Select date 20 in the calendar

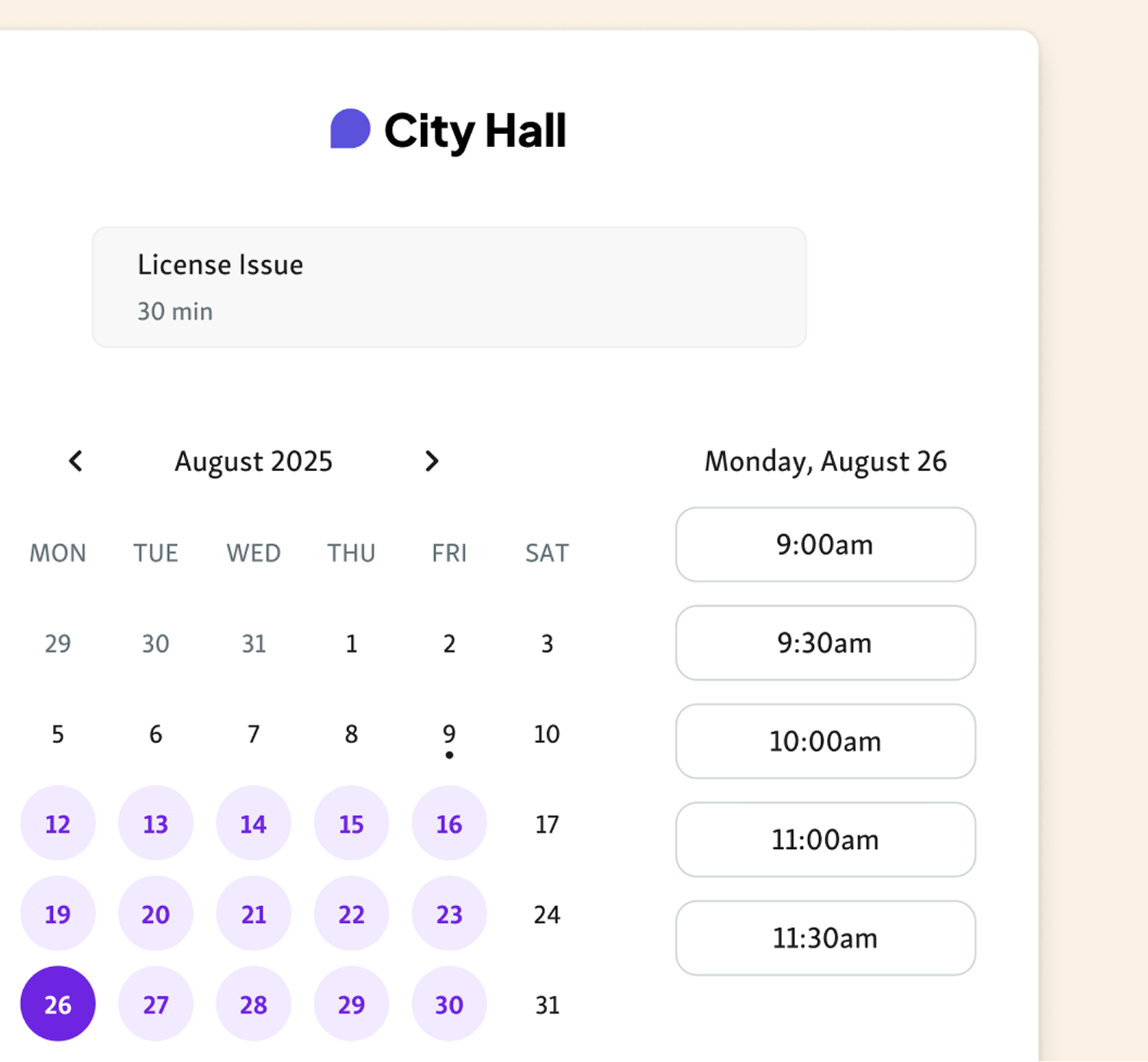click(156, 914)
